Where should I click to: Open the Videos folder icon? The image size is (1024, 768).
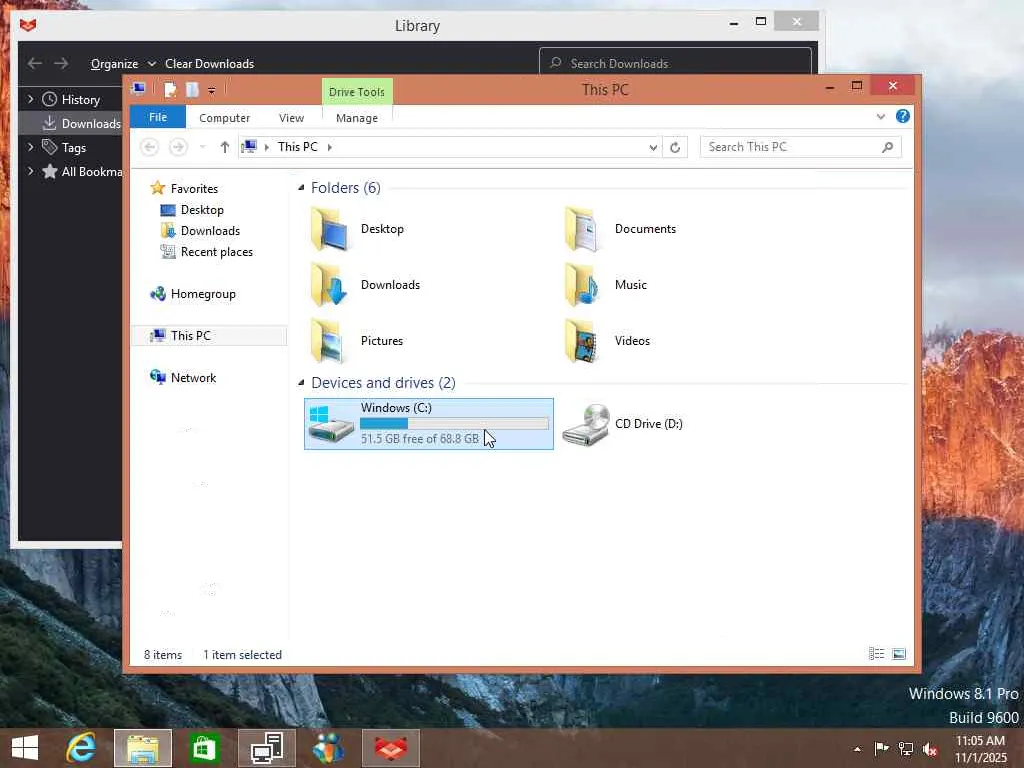click(x=582, y=341)
